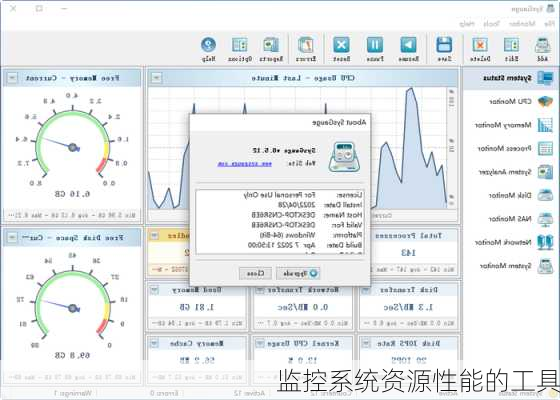Click the 20 IOPS Disk rate value
560x400 pixels.
pos(408,361)
